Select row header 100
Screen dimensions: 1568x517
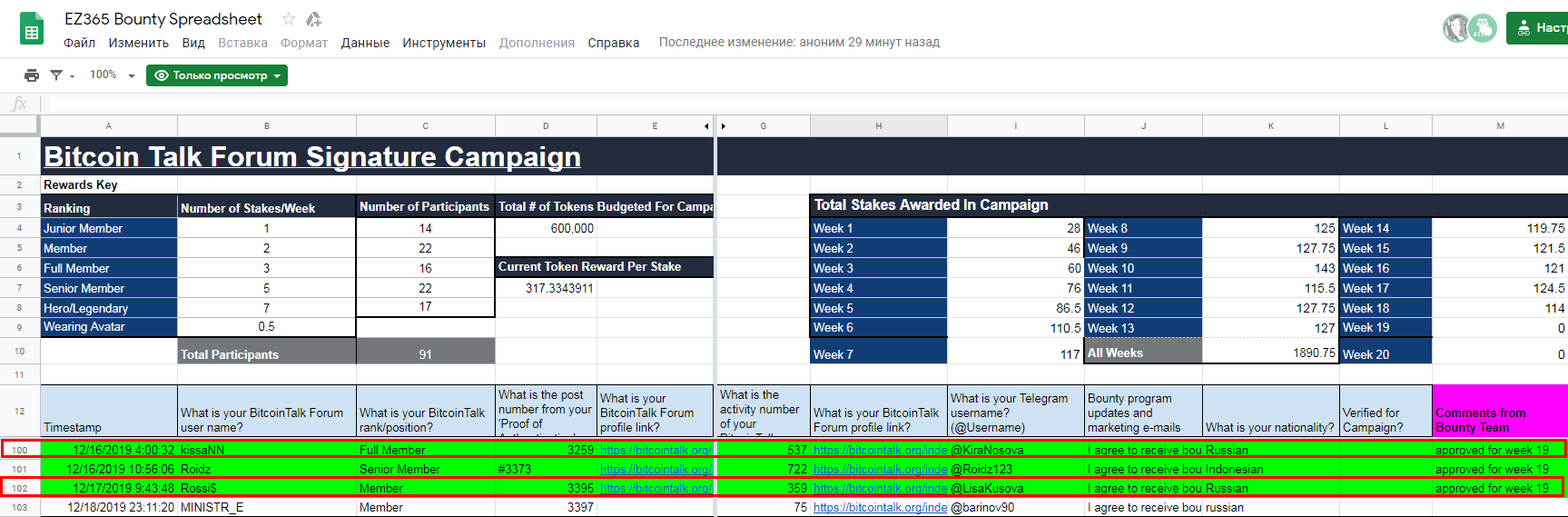(20, 450)
